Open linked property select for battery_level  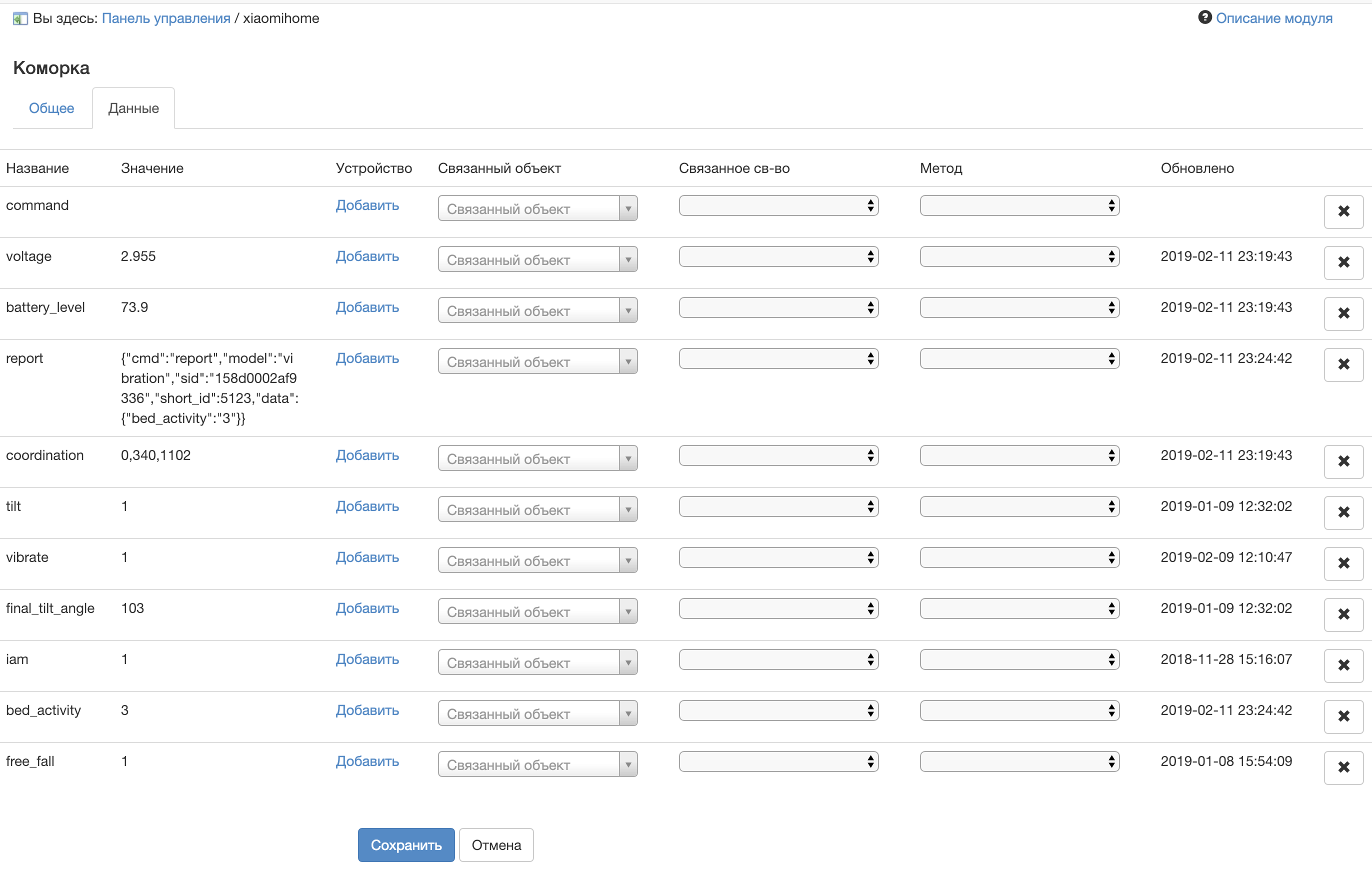(x=777, y=307)
